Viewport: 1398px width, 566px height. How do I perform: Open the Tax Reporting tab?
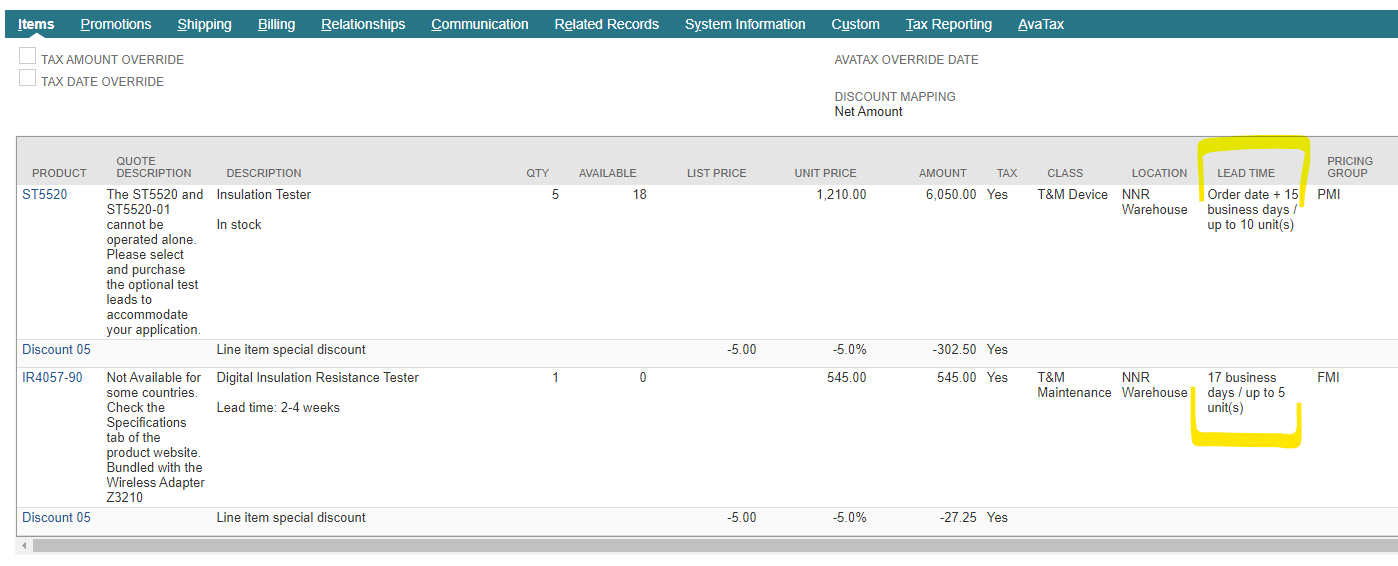tap(949, 24)
